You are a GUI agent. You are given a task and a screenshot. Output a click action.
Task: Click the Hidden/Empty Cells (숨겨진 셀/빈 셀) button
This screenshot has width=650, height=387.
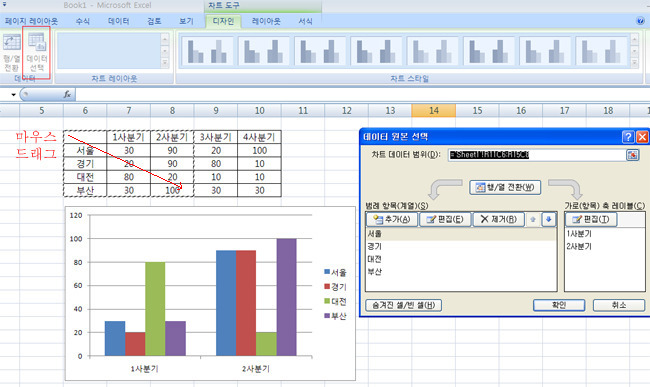pyautogui.click(x=403, y=305)
